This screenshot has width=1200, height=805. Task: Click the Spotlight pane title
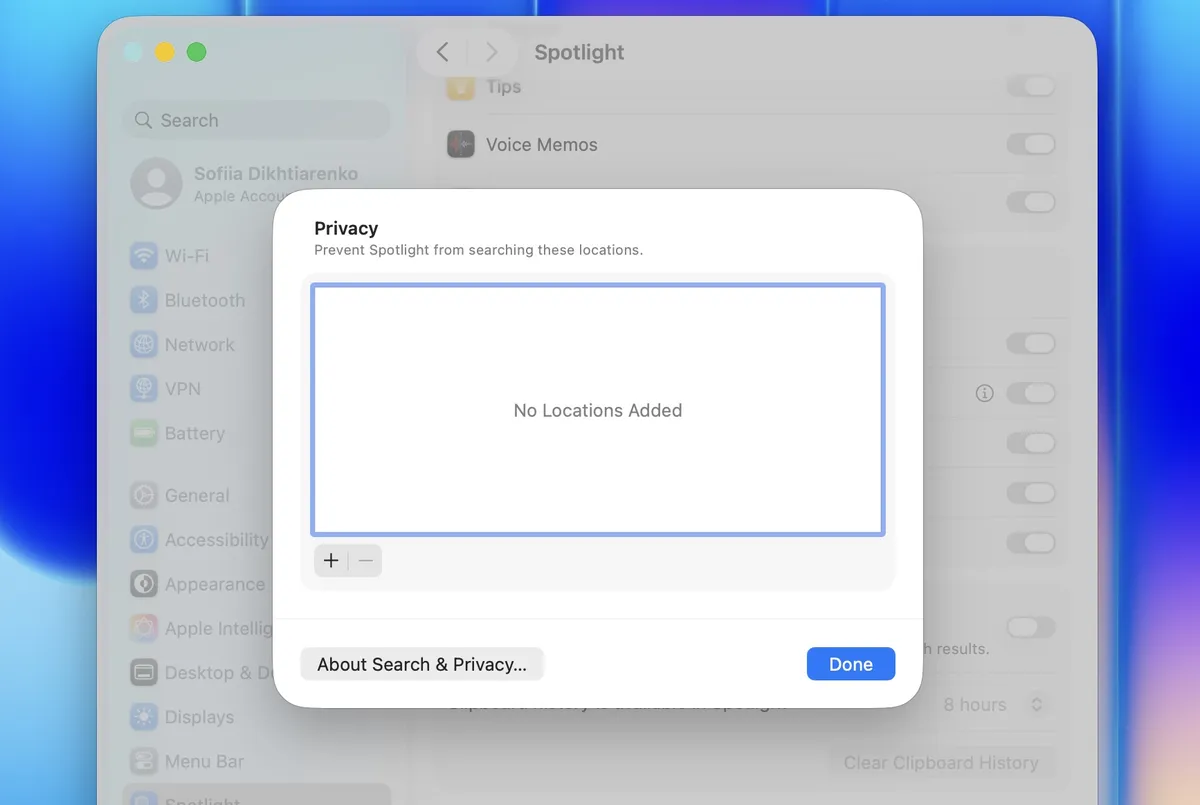[579, 52]
